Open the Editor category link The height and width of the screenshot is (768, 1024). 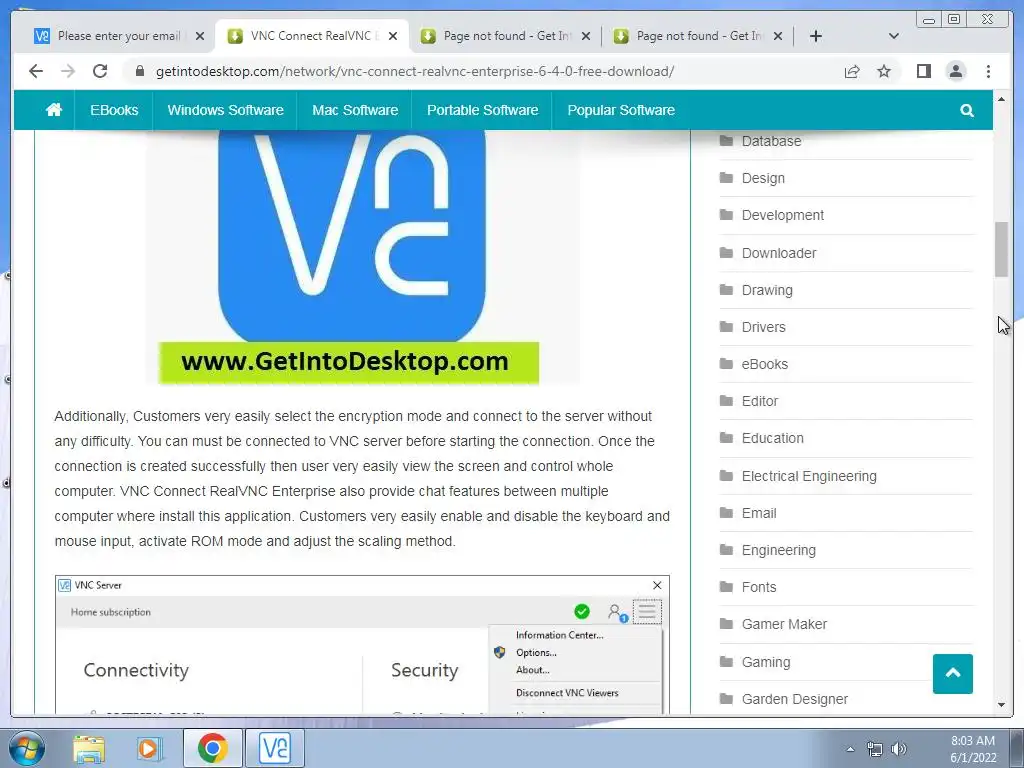(x=760, y=402)
